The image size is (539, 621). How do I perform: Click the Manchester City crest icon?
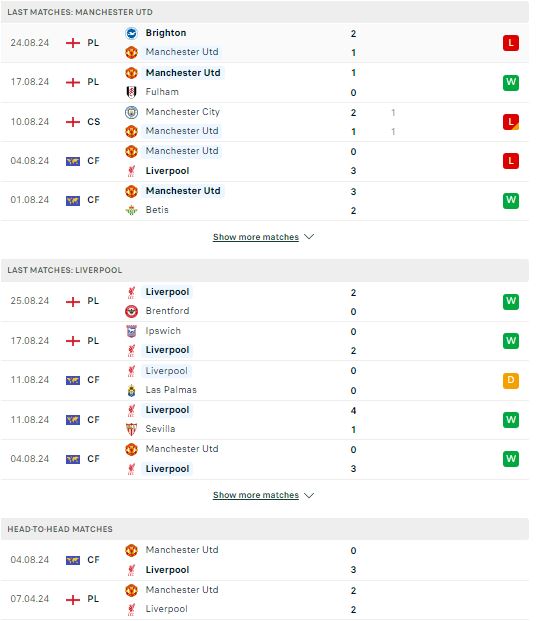point(131,112)
